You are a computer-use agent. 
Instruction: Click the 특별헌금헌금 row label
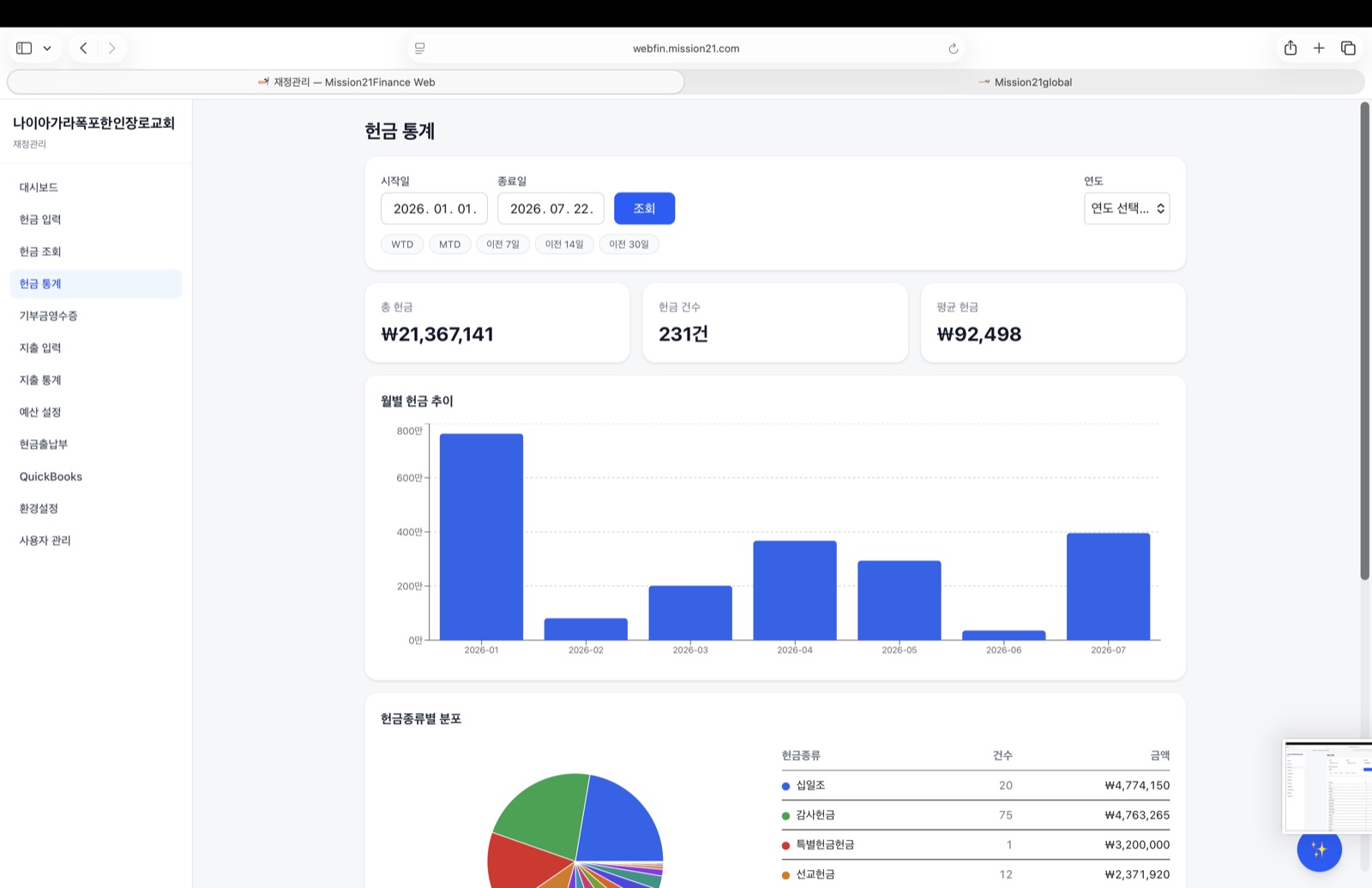pos(825,844)
